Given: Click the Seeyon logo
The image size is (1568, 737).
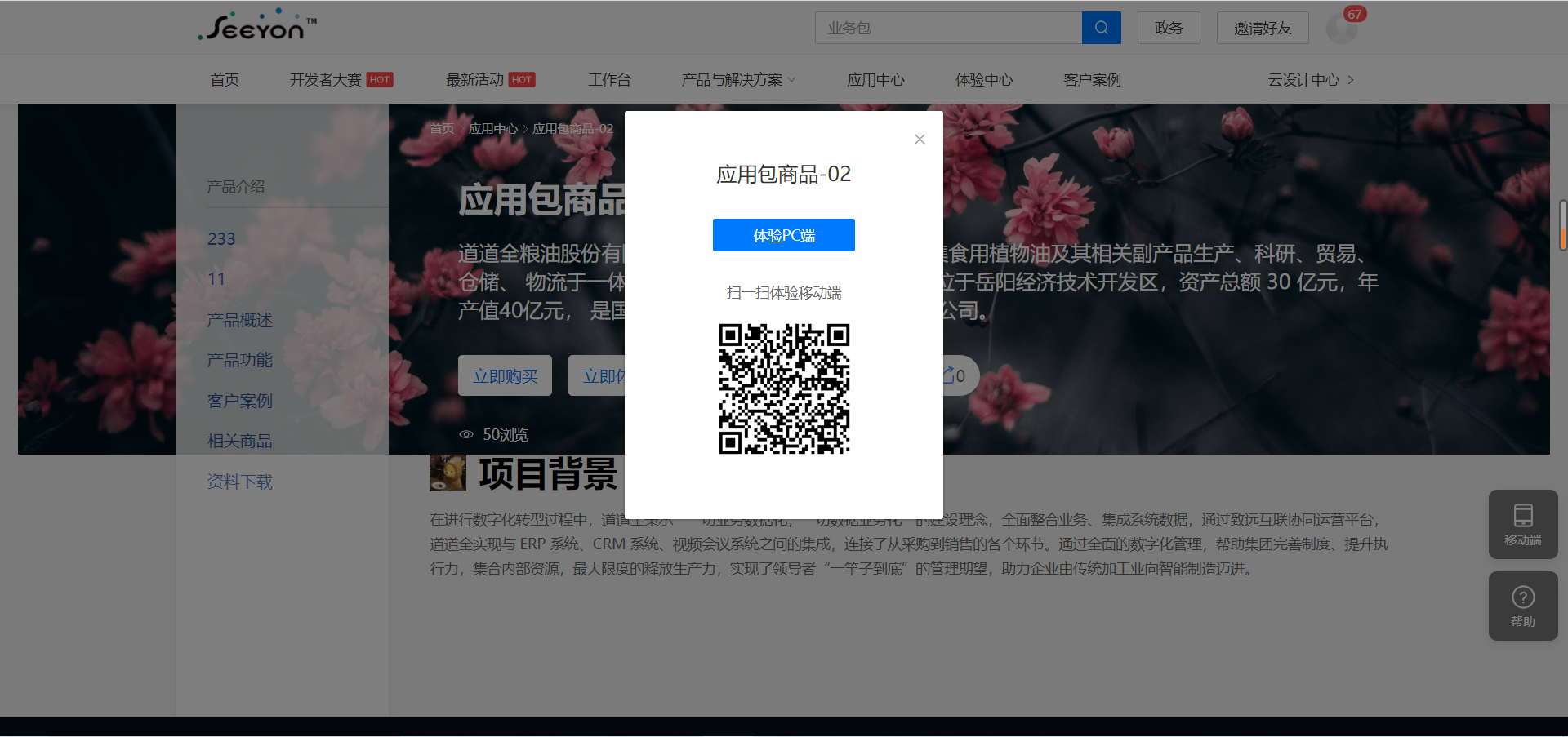Looking at the screenshot, I should pos(257,25).
